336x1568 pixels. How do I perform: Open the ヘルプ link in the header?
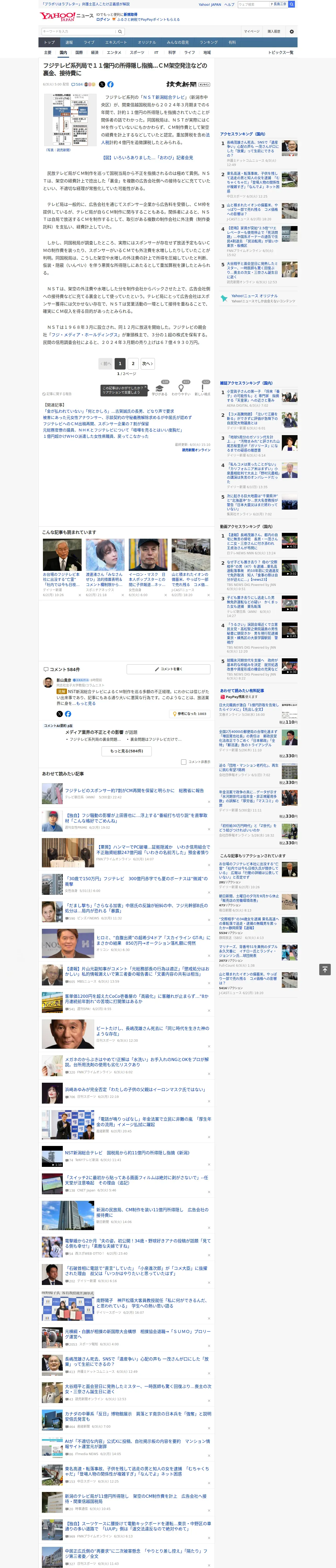[229, 4]
